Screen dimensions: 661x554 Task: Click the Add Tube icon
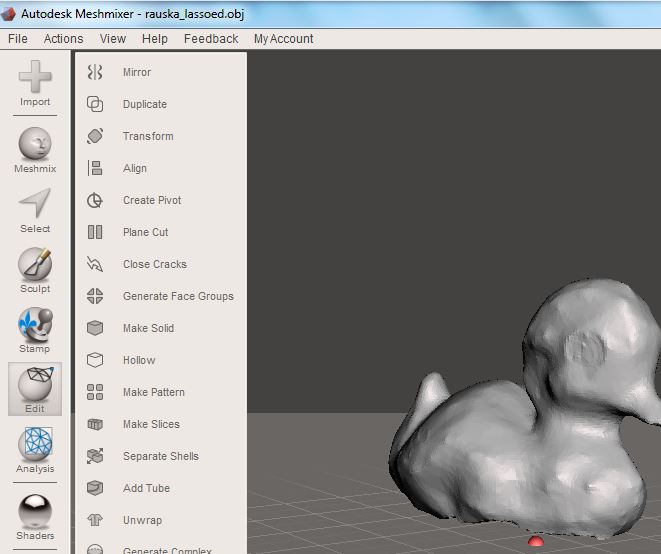point(95,488)
